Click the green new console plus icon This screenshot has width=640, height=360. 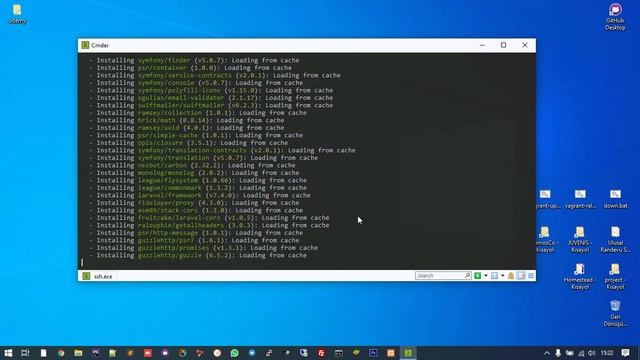pyautogui.click(x=478, y=276)
